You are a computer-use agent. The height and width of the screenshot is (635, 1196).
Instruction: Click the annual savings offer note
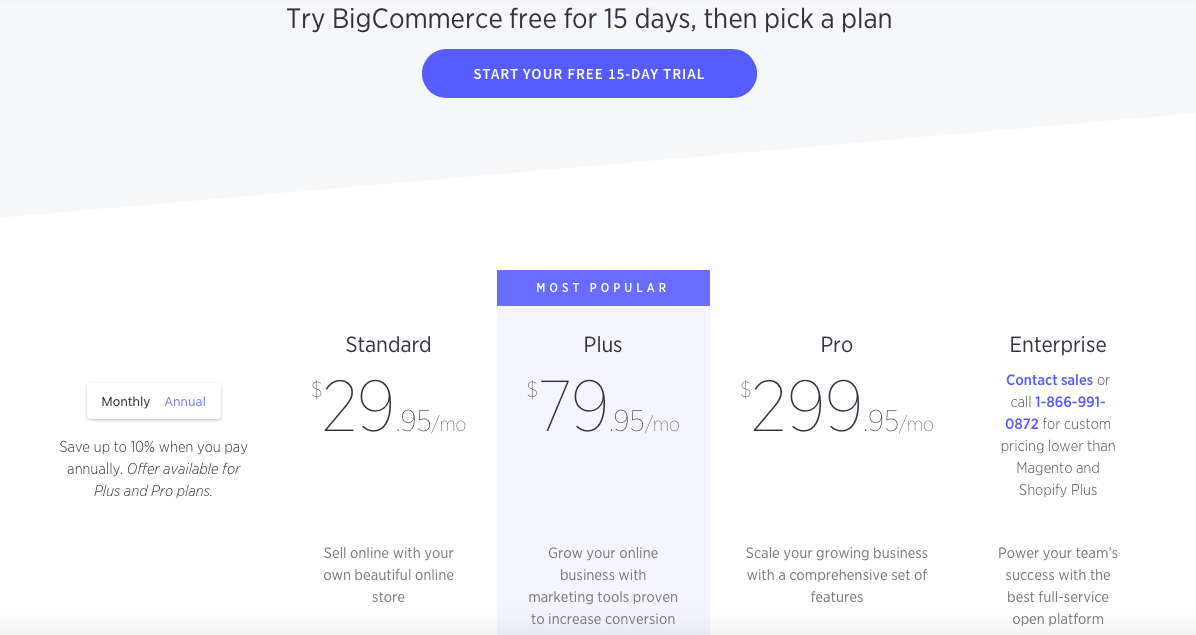point(153,469)
